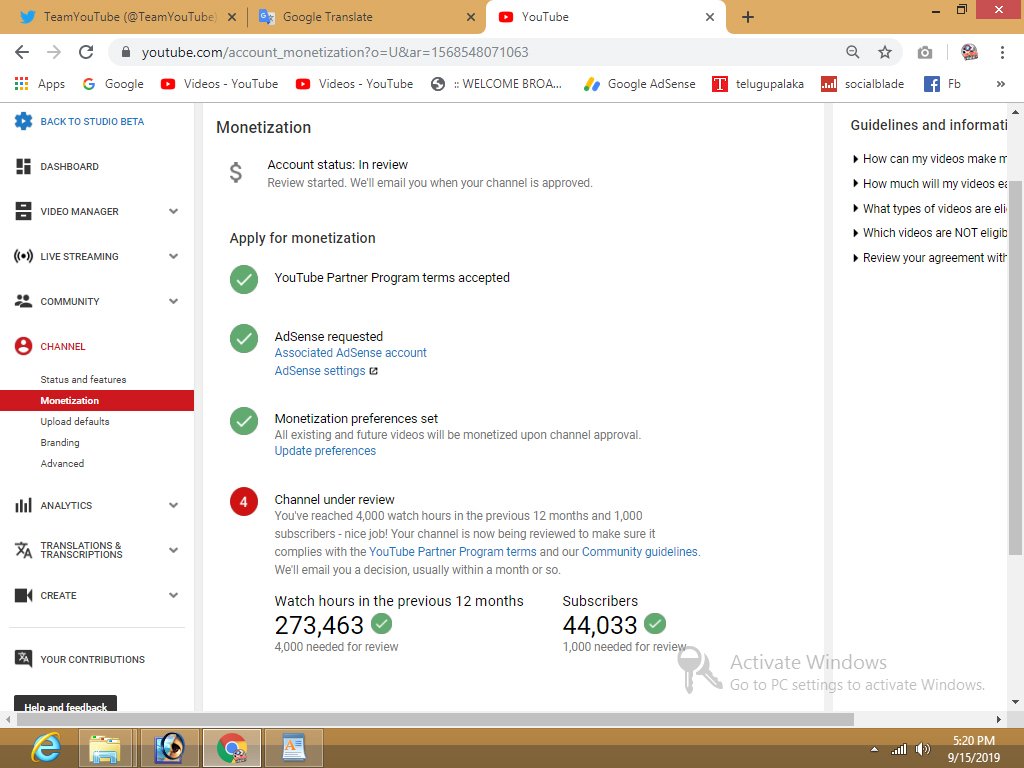Expand Analytics menu chevron
Viewport: 1024px width, 768px height.
tap(174, 505)
